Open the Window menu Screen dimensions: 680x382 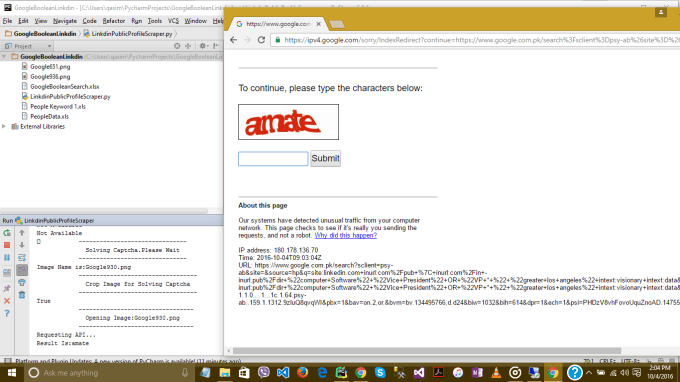(x=195, y=21)
